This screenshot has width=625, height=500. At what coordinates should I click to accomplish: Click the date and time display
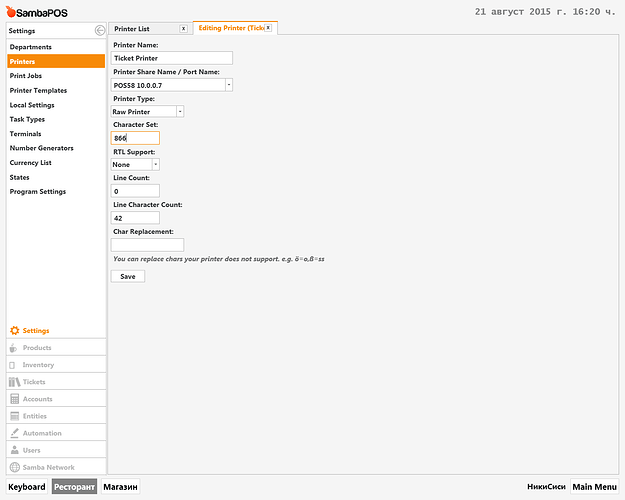[x=545, y=12]
